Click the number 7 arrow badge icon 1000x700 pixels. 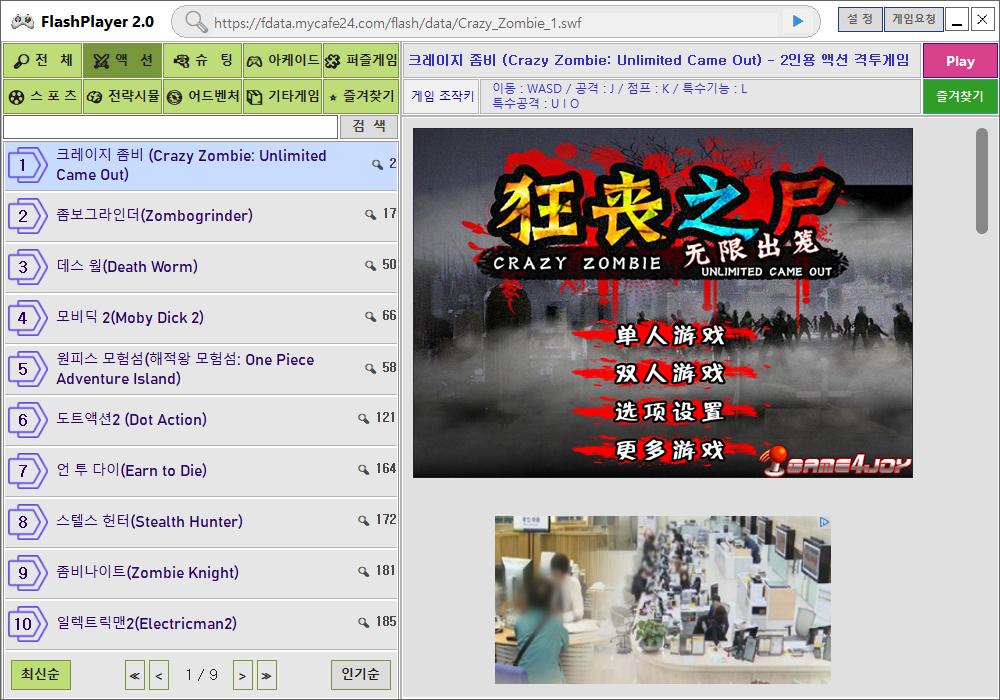coord(27,471)
